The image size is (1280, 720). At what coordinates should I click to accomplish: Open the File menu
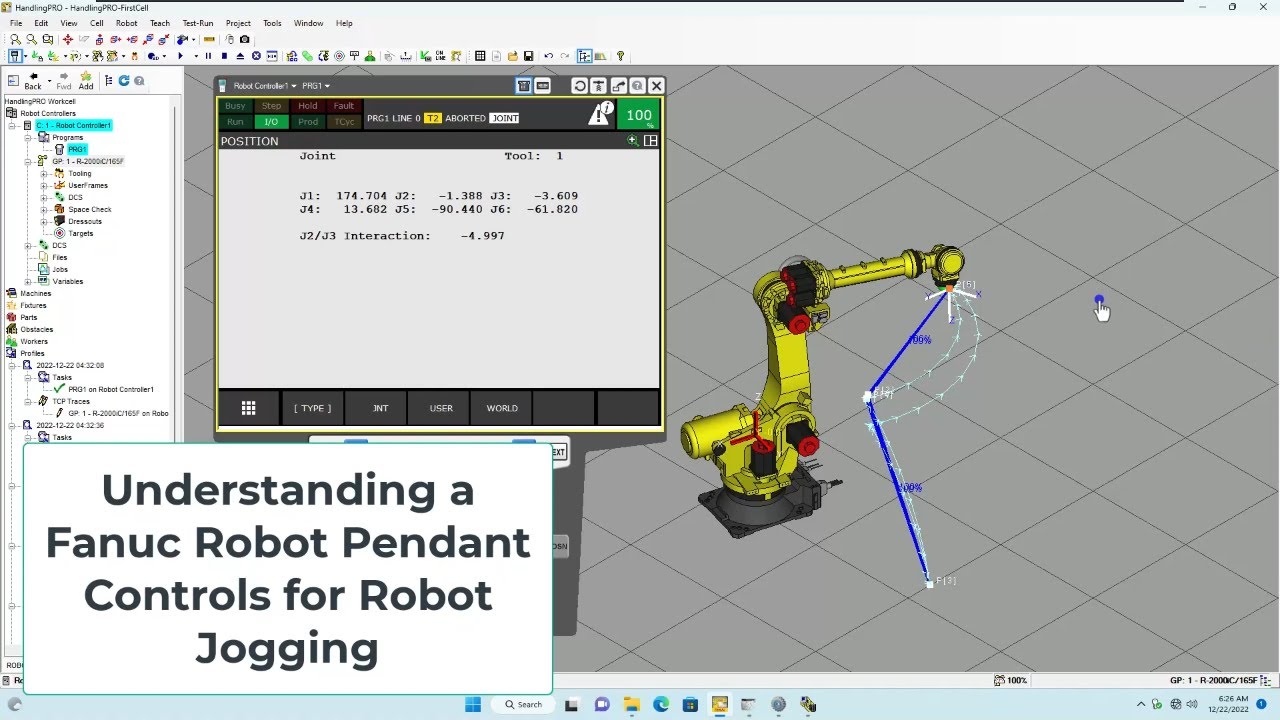(x=15, y=23)
